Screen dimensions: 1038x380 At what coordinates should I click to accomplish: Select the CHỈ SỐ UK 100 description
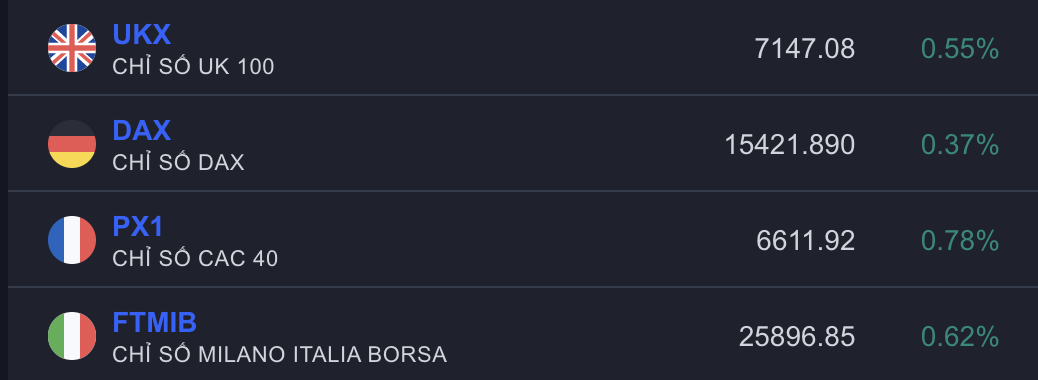coord(193,66)
